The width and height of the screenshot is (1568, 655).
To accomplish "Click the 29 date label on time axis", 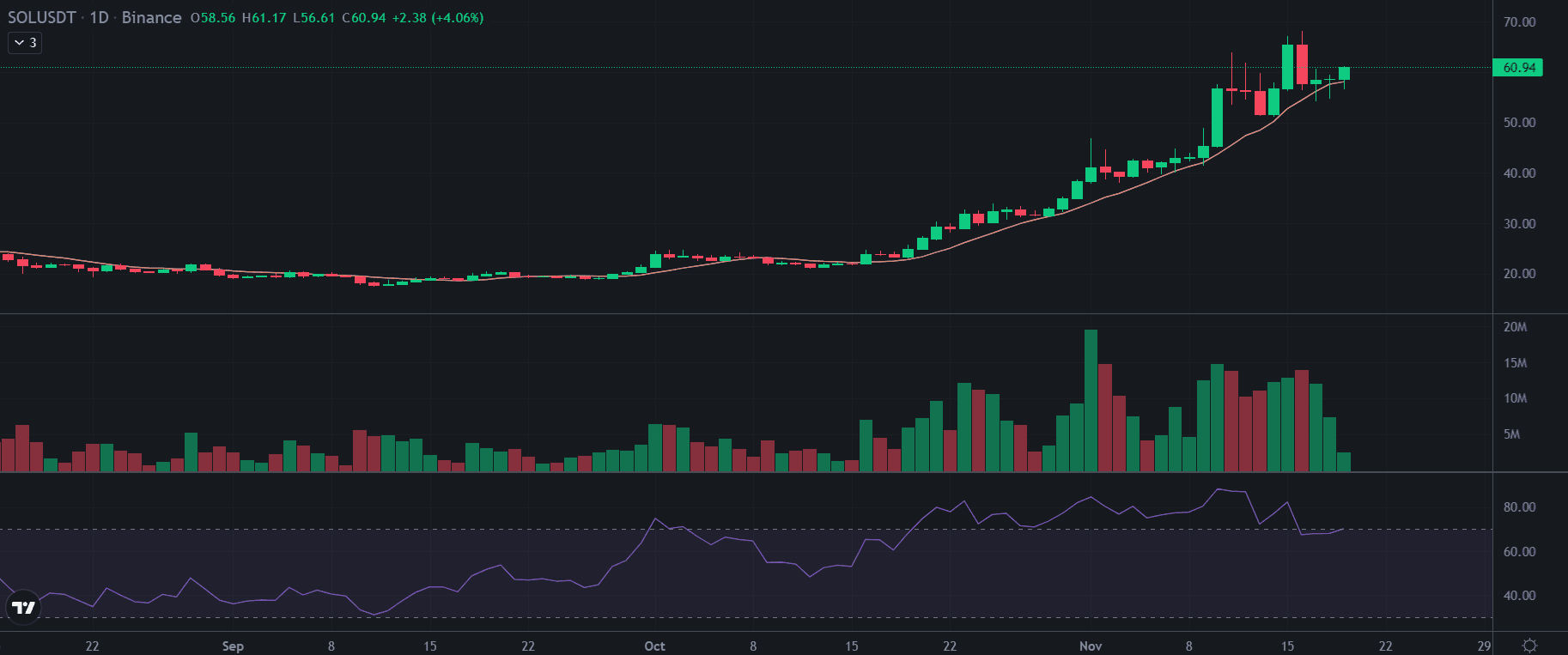I will click(1484, 646).
